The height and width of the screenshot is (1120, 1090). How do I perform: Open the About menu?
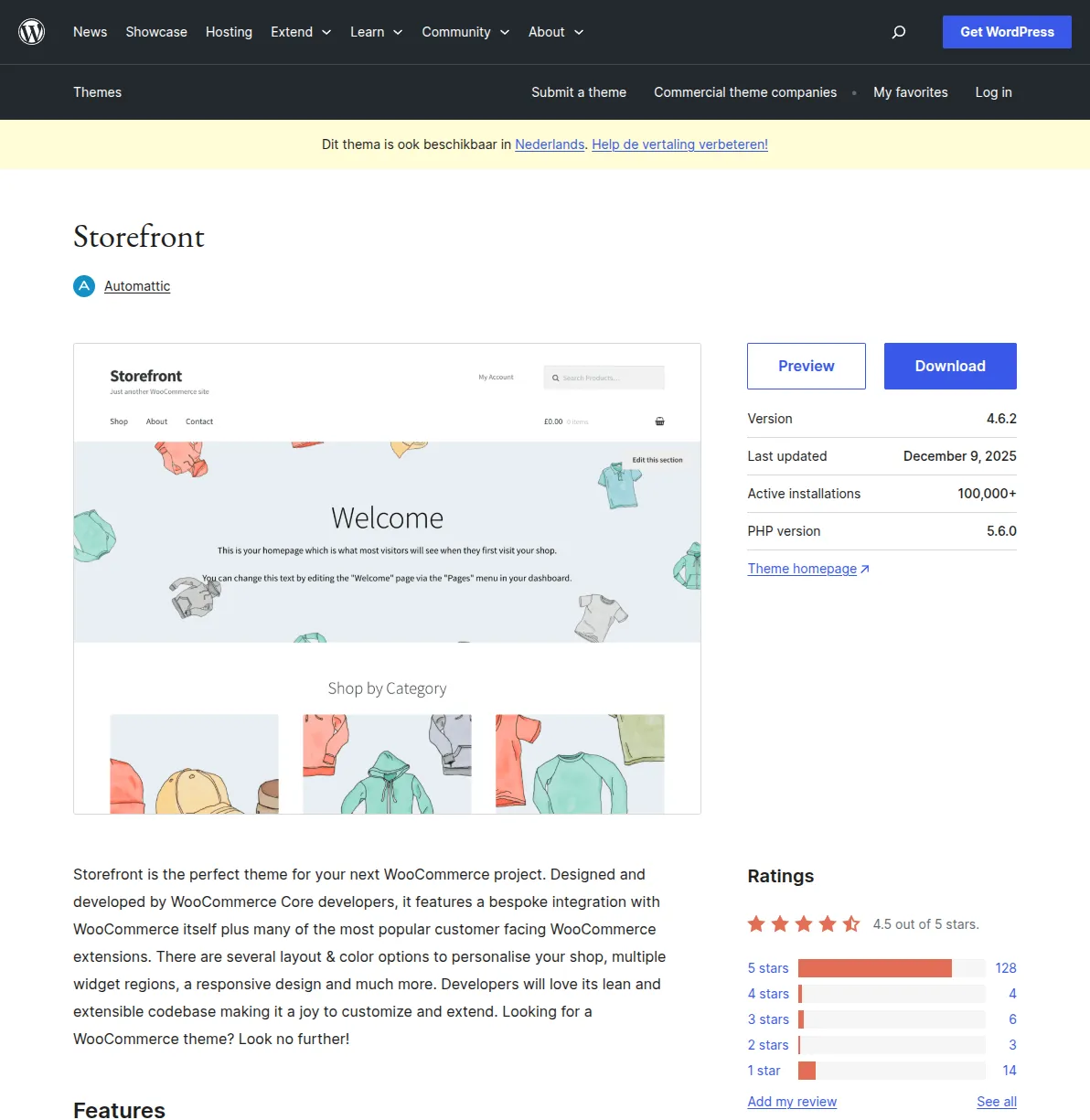[555, 32]
